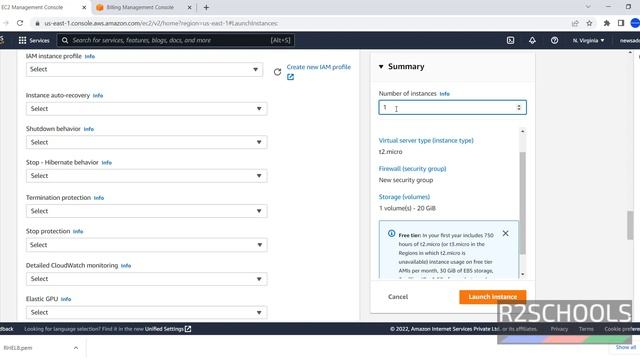Open the Instance auto-recovery dropdown
This screenshot has width=640, height=360.
[x=146, y=109]
